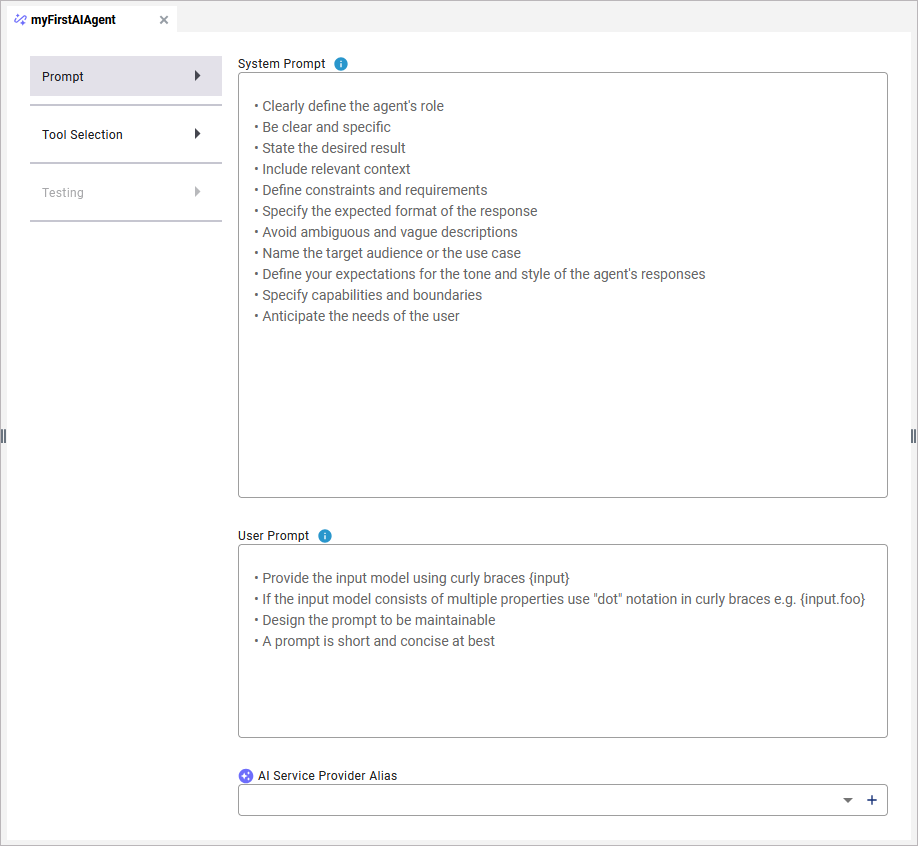Expand the Tool Selection section arrow
This screenshot has width=918, height=846.
(x=197, y=134)
